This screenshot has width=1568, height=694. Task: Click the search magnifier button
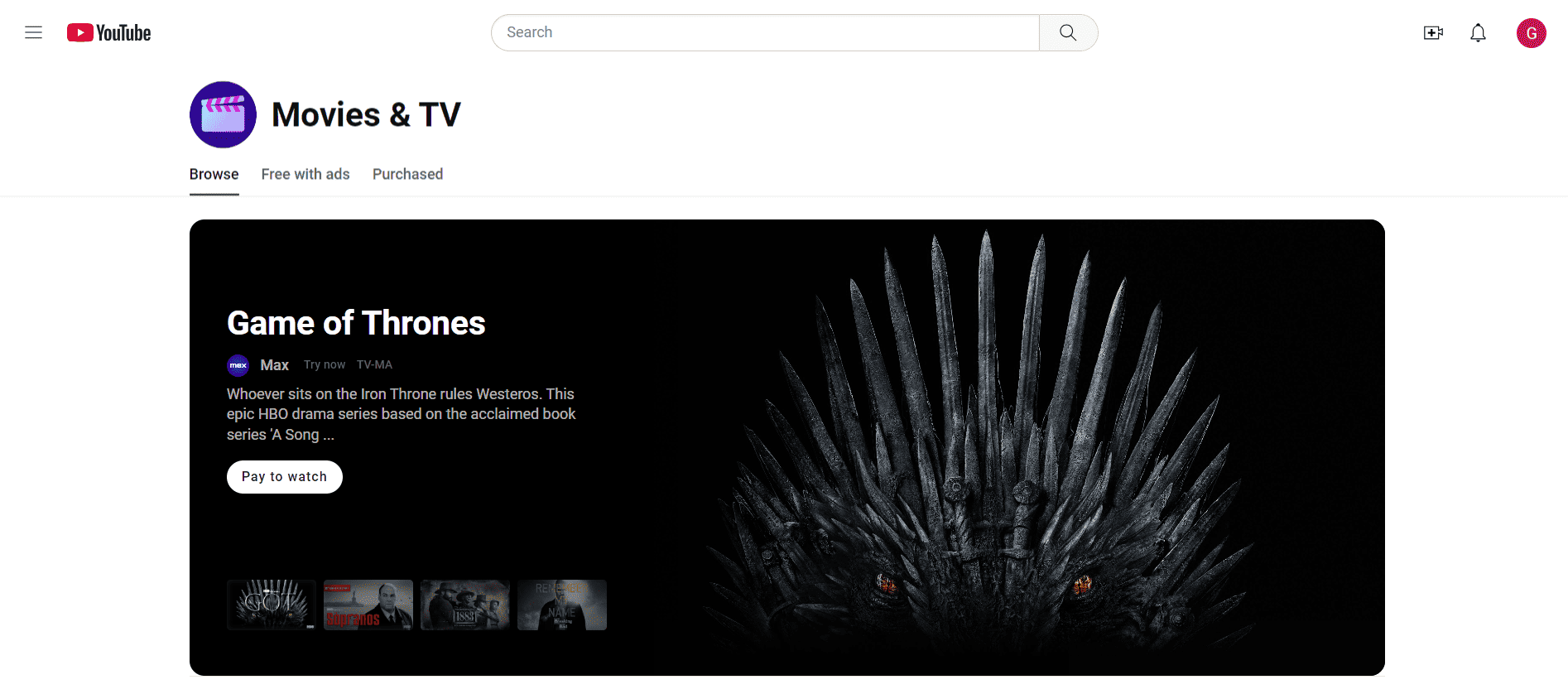(1068, 32)
